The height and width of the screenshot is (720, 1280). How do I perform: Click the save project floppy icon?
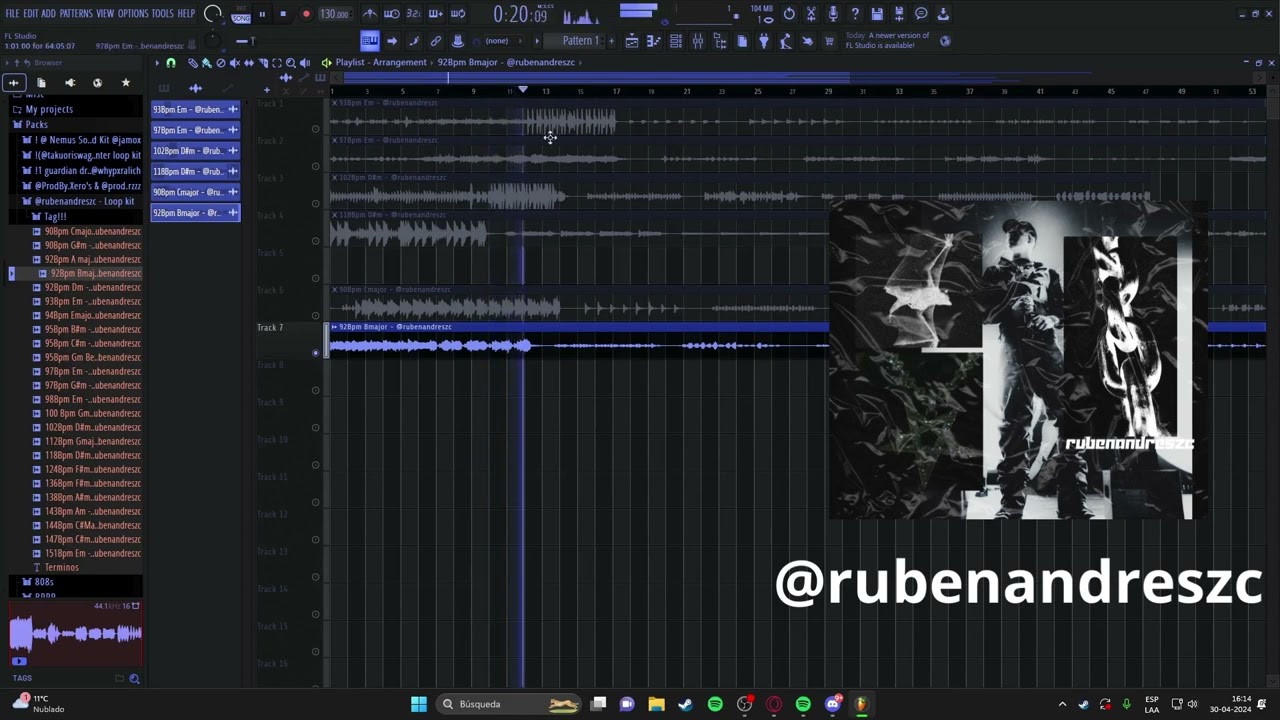point(877,14)
